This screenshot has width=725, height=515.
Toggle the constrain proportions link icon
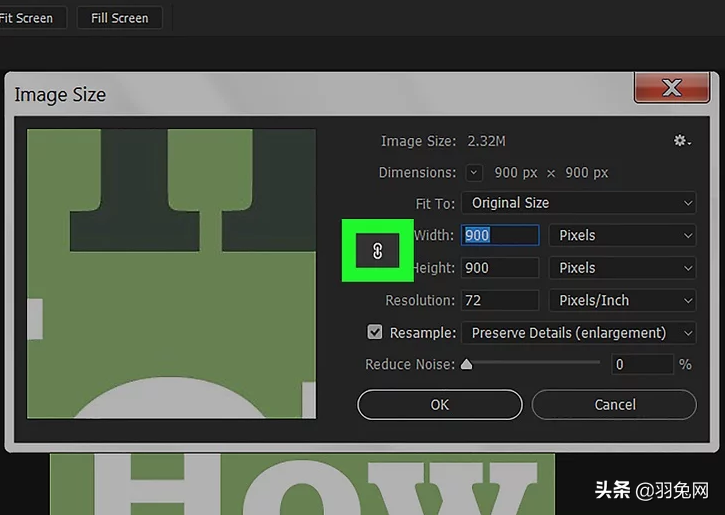[x=377, y=251]
